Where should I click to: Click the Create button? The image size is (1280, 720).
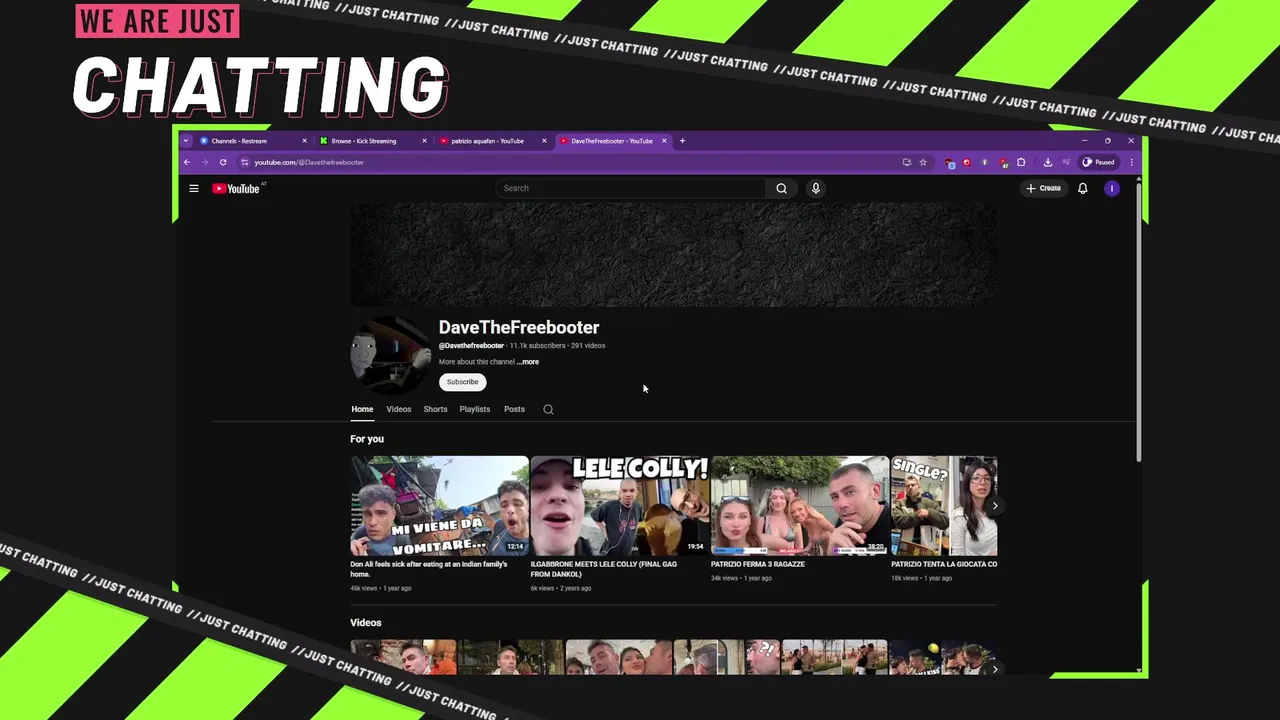click(1043, 188)
